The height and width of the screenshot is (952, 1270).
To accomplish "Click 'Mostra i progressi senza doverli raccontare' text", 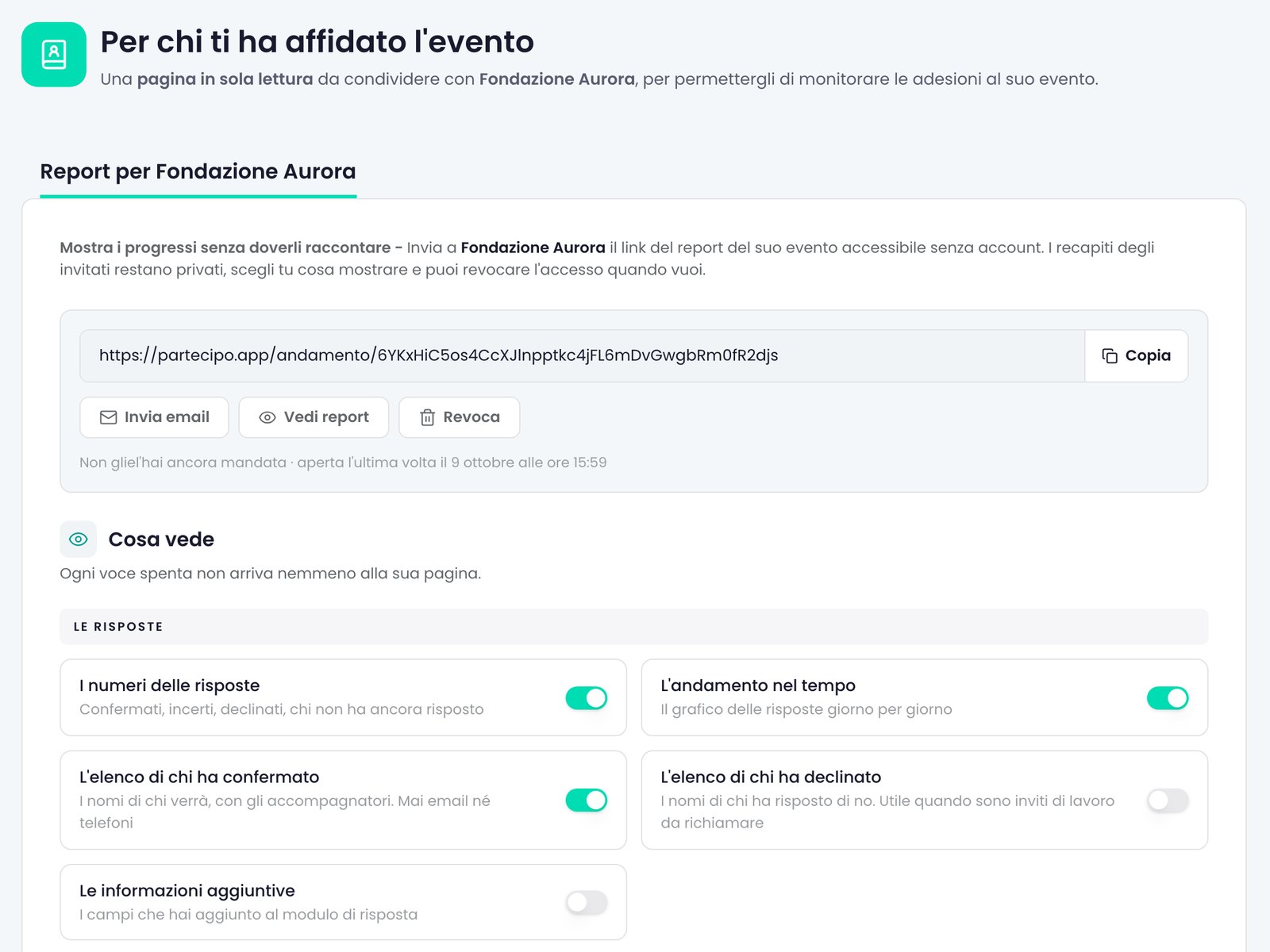I will coord(225,248).
